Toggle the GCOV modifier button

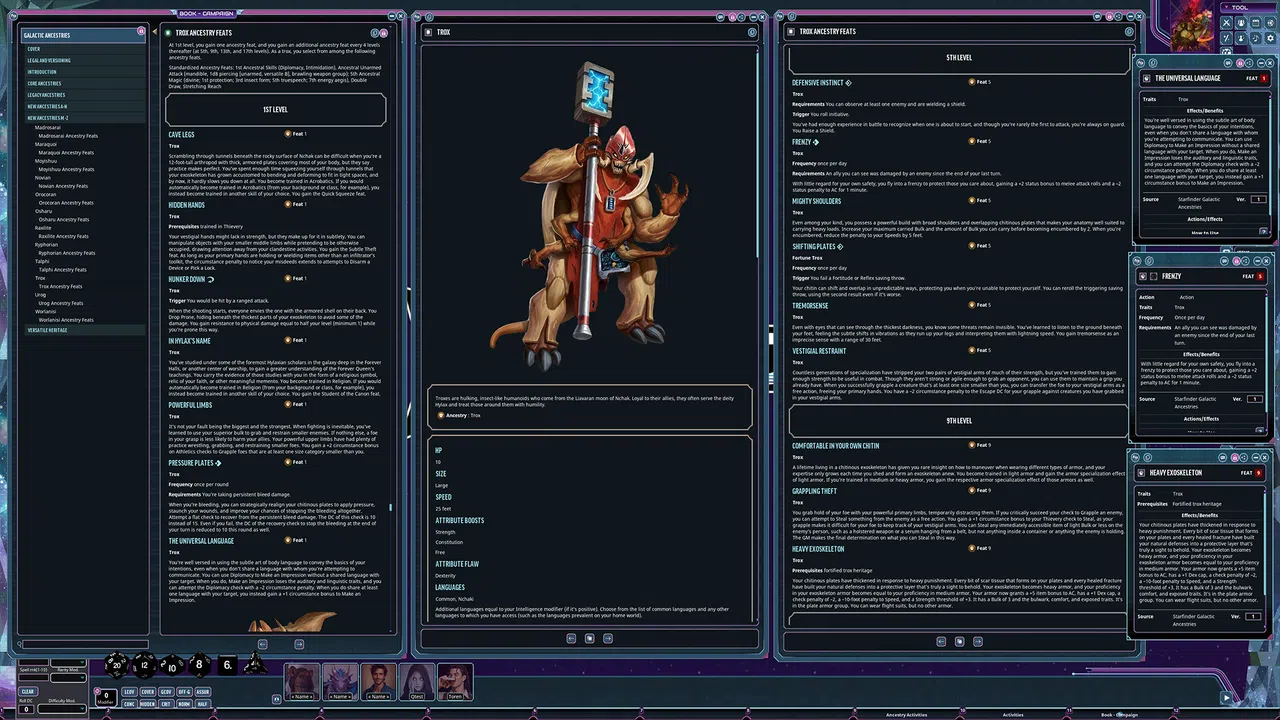[x=166, y=691]
